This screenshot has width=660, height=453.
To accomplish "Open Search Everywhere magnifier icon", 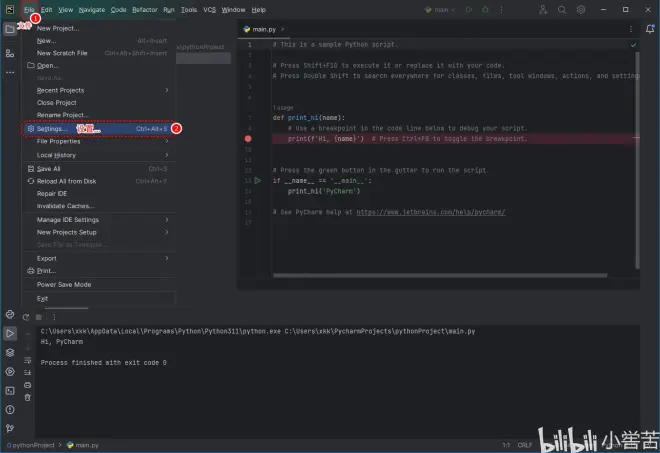I will coord(562,10).
